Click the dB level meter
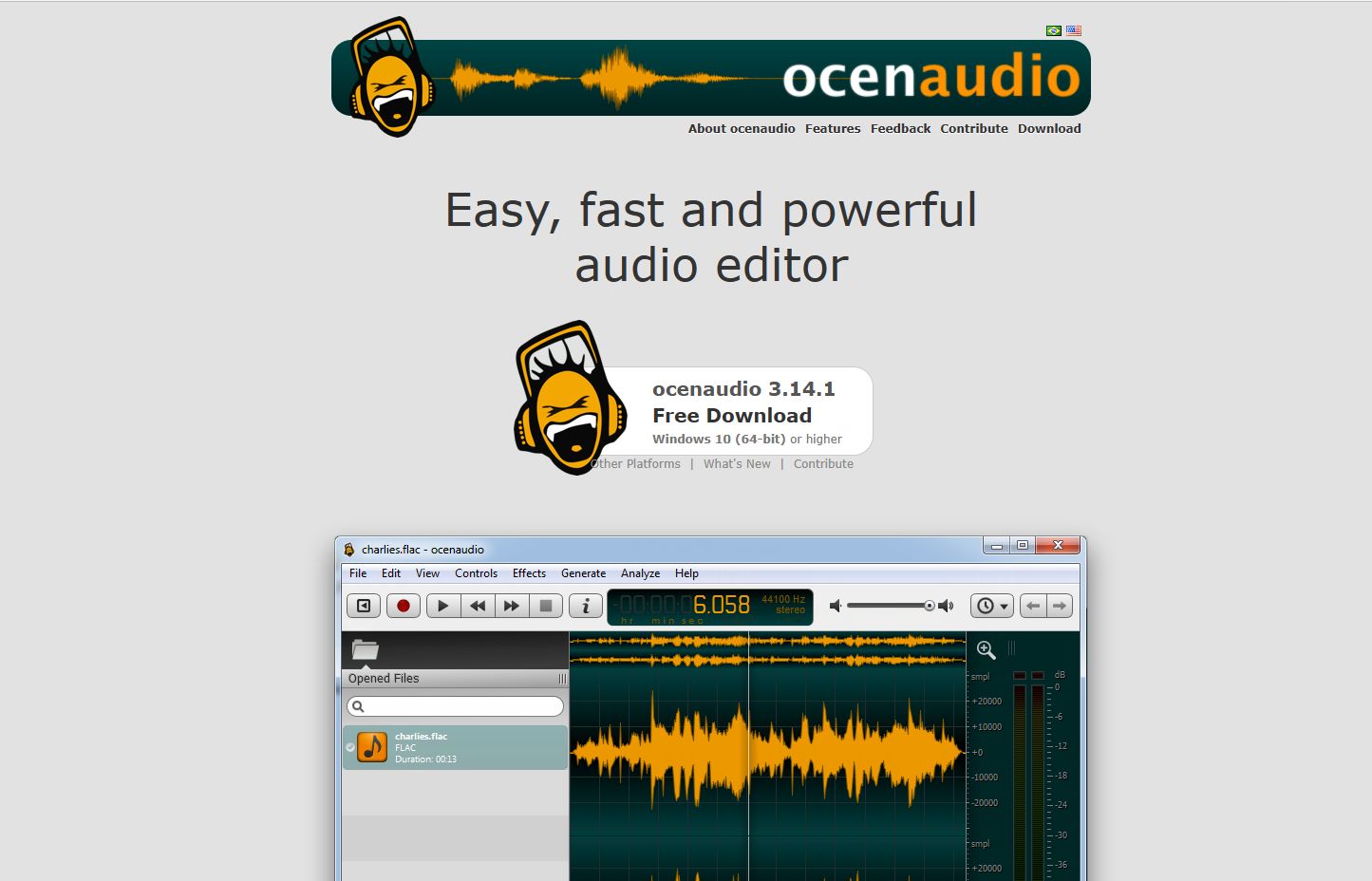The height and width of the screenshot is (881, 1372). pyautogui.click(x=1029, y=776)
